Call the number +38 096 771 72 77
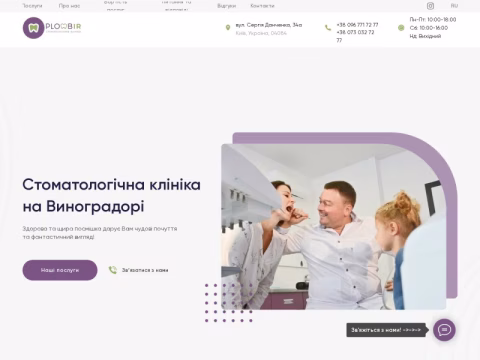Image resolution: width=480 pixels, height=360 pixels. click(x=357, y=25)
